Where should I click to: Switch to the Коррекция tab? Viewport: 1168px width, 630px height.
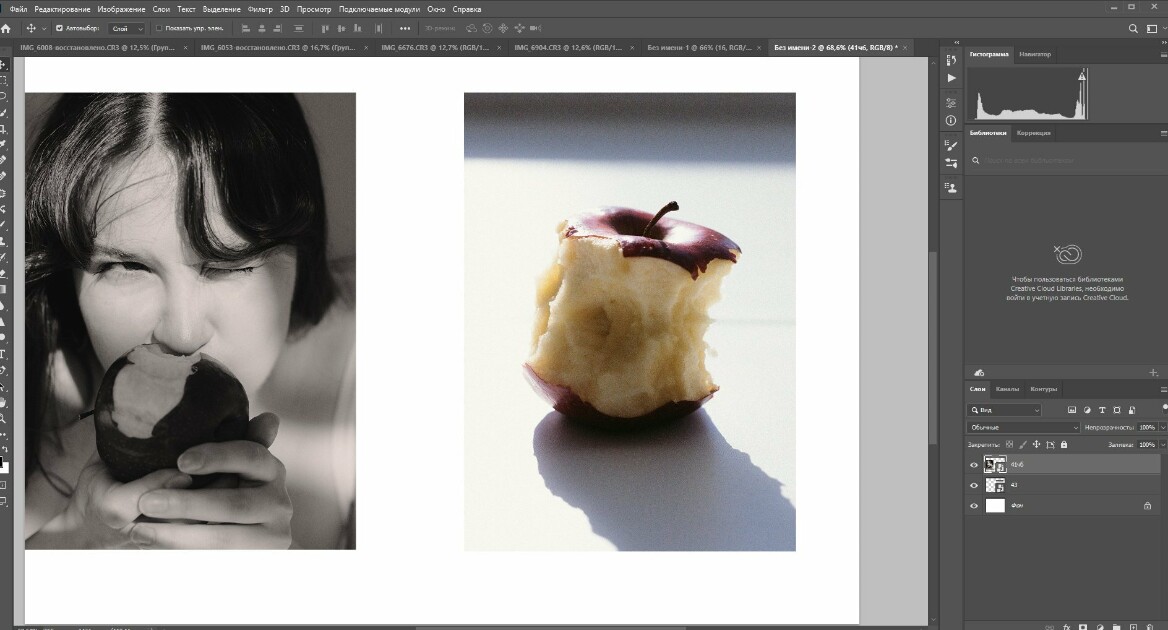pyautogui.click(x=1033, y=133)
